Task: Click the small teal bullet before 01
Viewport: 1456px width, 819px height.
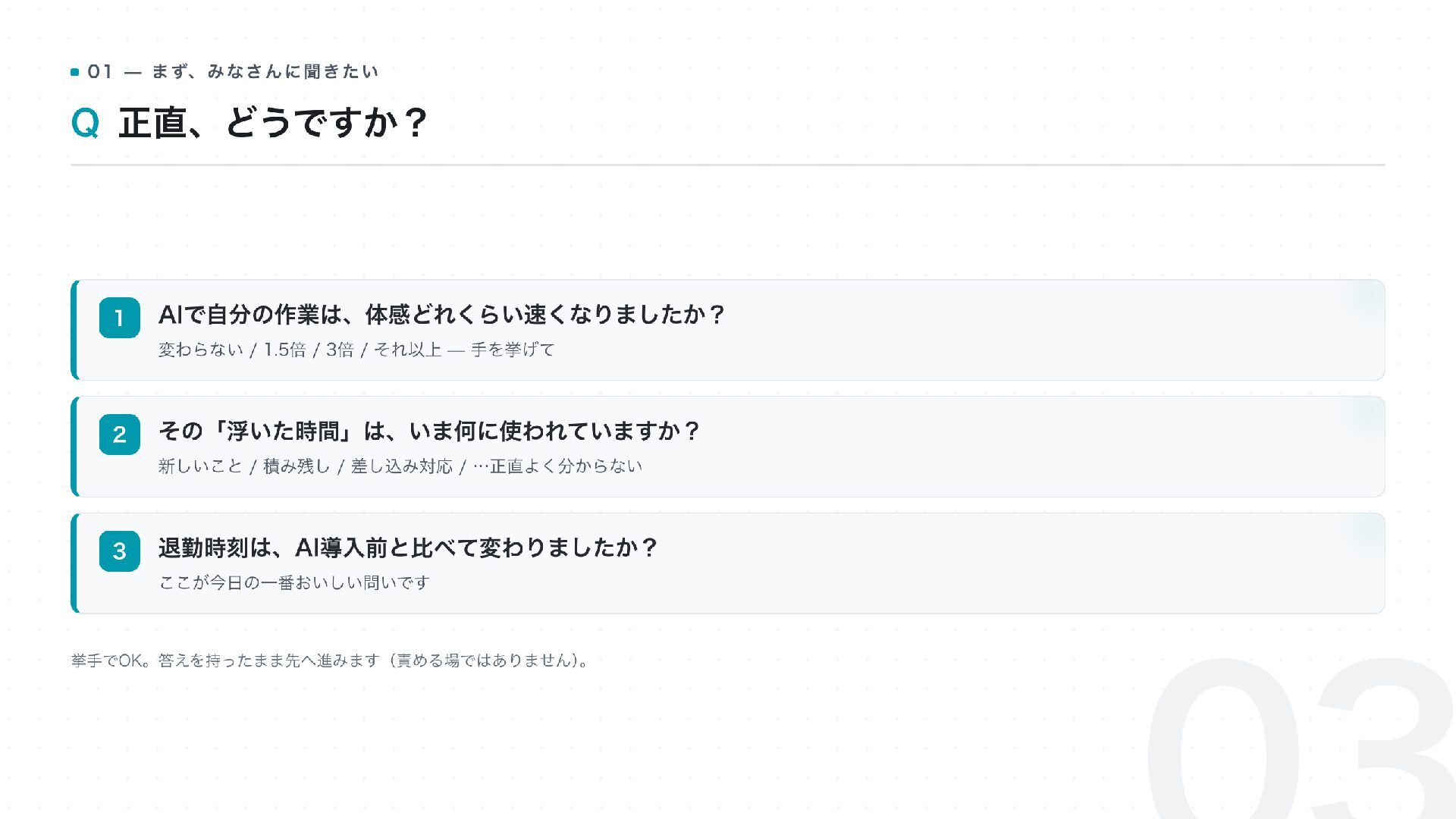Action: [x=74, y=72]
